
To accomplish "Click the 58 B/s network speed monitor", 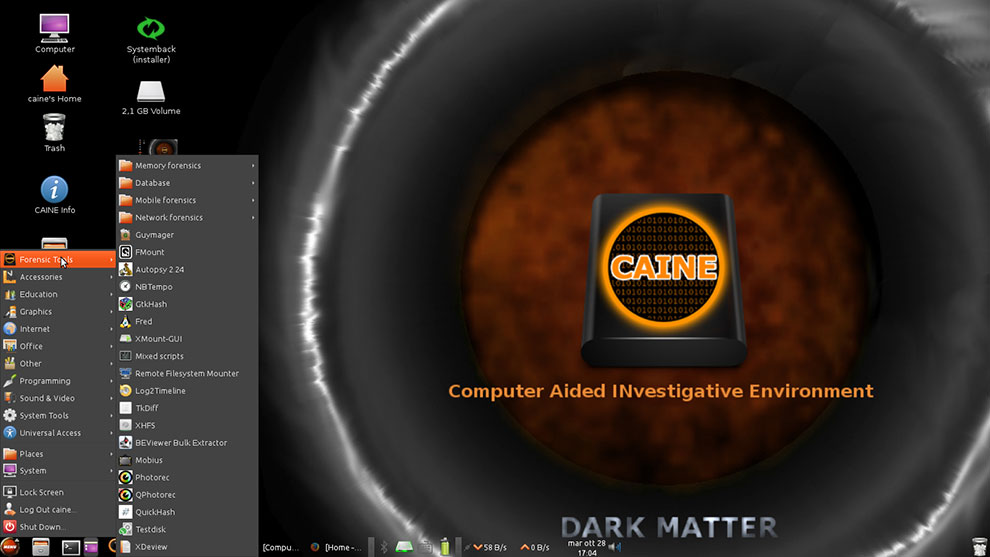I will pos(491,548).
